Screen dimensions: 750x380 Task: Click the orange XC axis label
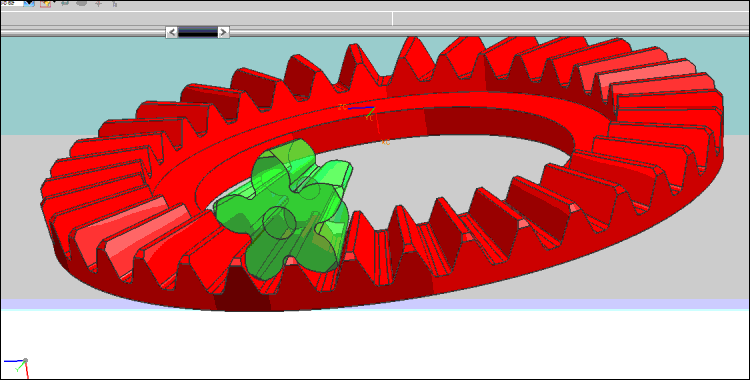click(x=386, y=142)
